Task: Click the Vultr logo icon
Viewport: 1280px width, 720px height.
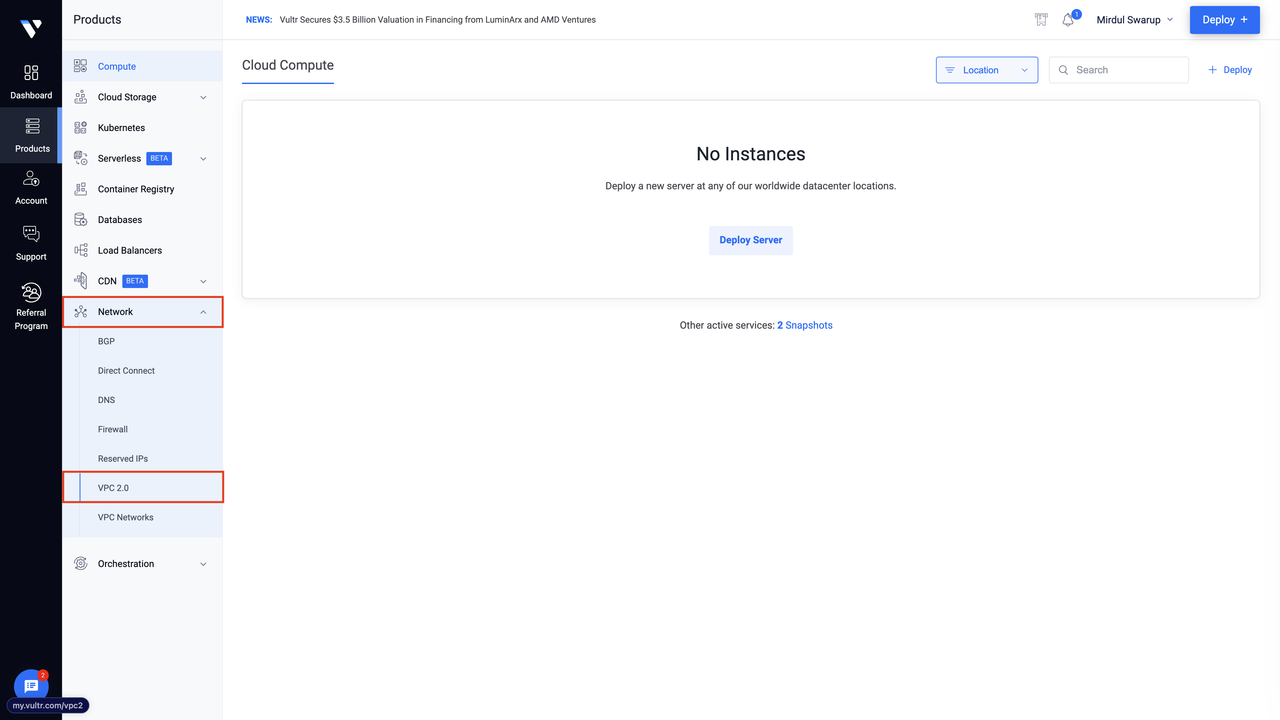Action: (31, 29)
